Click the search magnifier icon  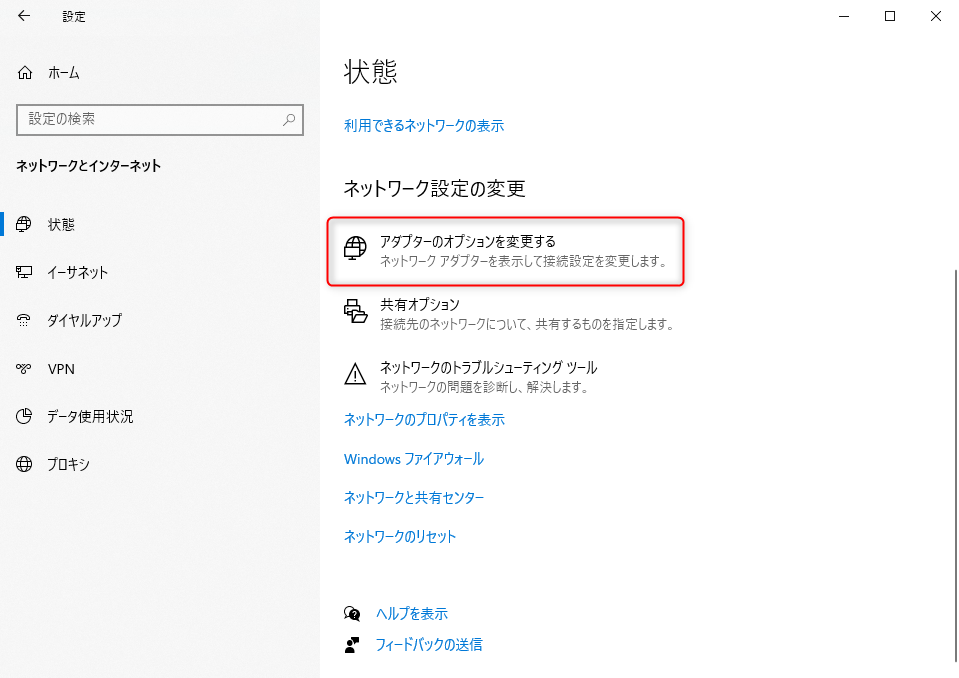point(289,119)
